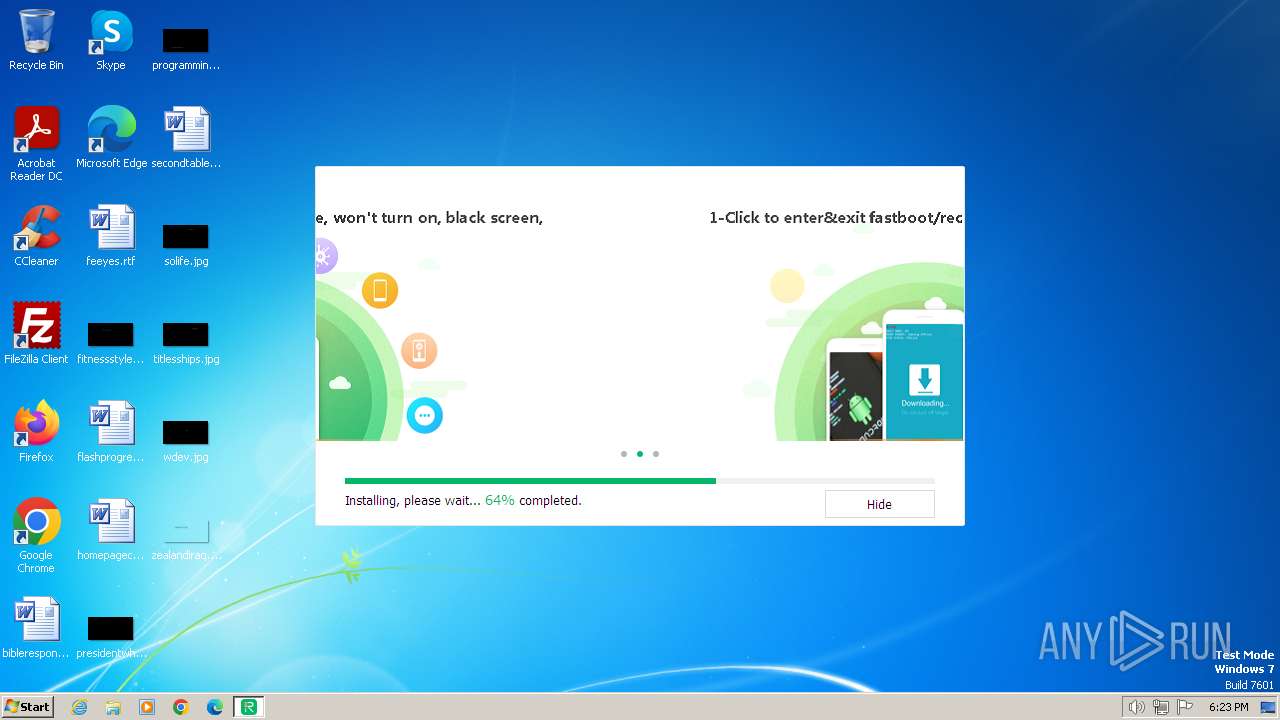The width and height of the screenshot is (1280, 720).
Task: Open the Recycle Bin
Action: (x=36, y=41)
